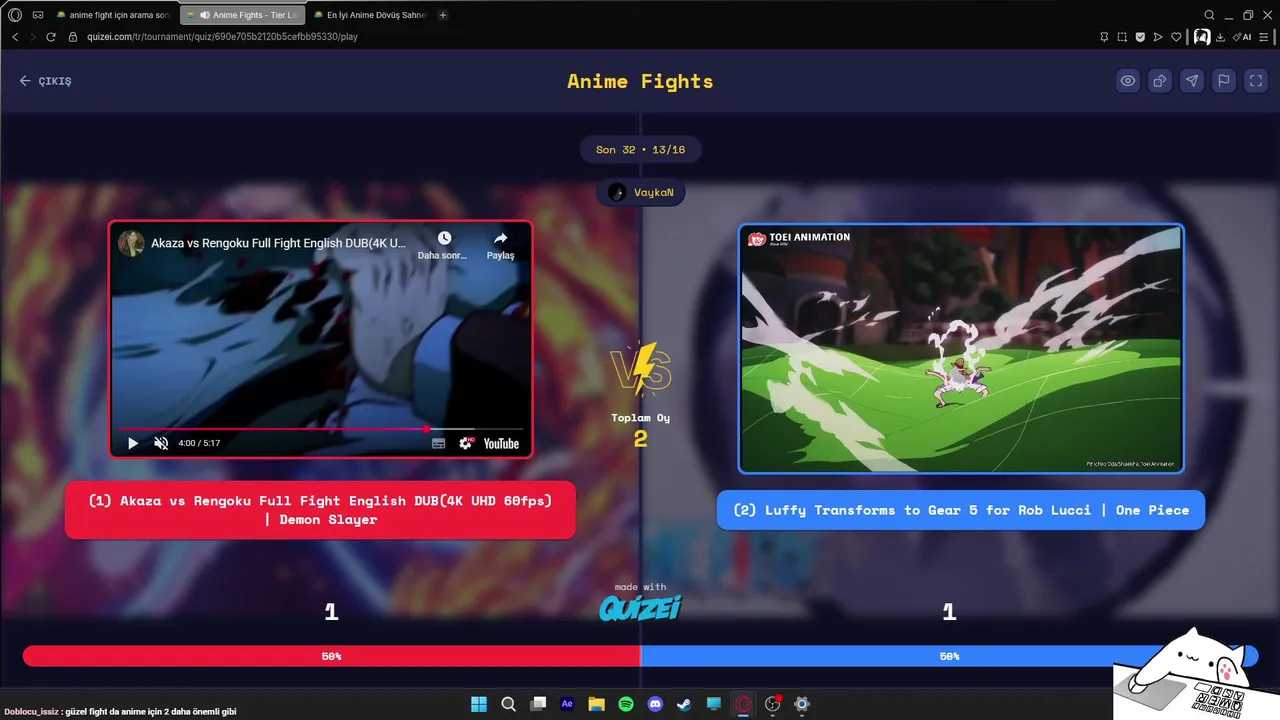Click the Quizei logo at bottom
1280x720 pixels.
640,607
